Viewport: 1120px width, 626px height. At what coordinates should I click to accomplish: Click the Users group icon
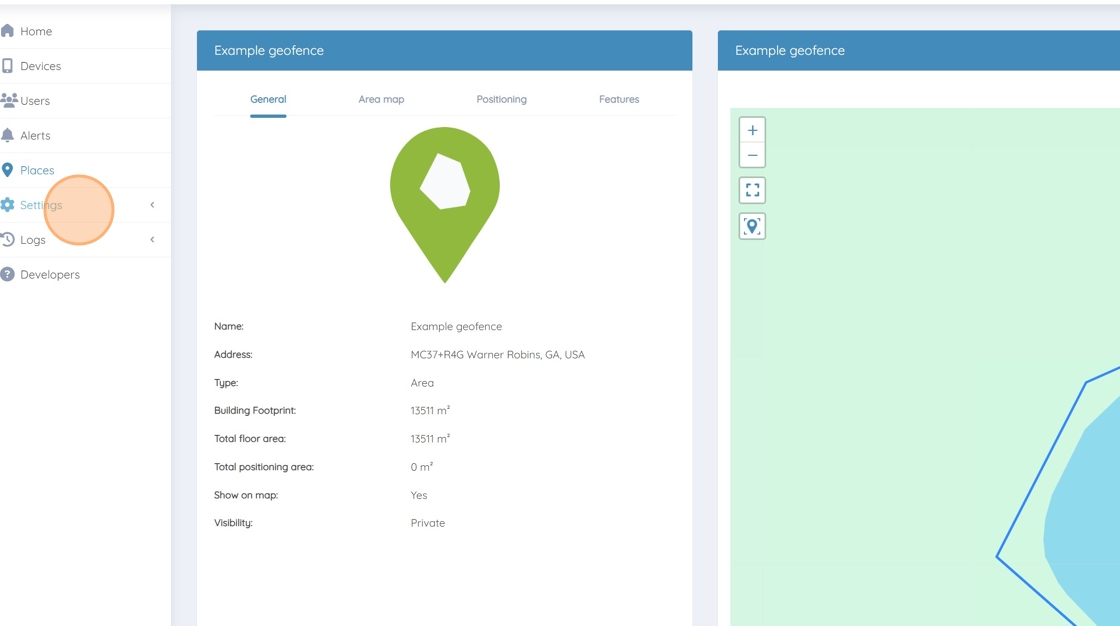click(x=9, y=100)
